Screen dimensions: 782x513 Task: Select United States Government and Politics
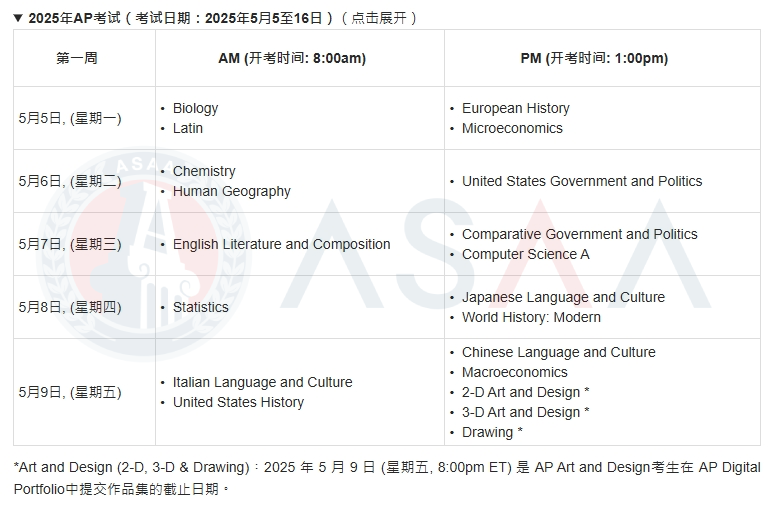tap(582, 181)
